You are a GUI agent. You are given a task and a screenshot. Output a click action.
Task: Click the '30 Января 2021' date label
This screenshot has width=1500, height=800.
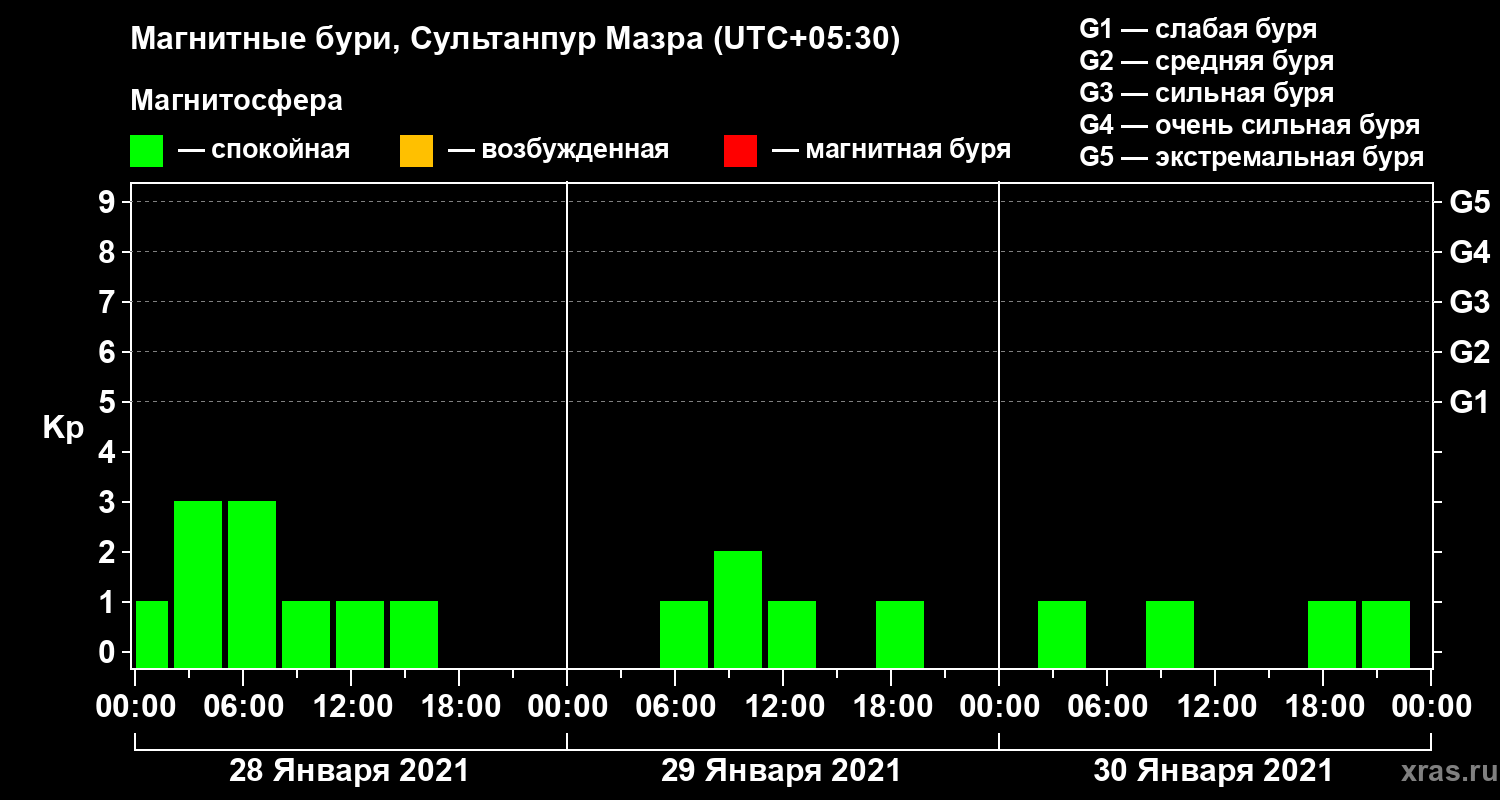1213,771
